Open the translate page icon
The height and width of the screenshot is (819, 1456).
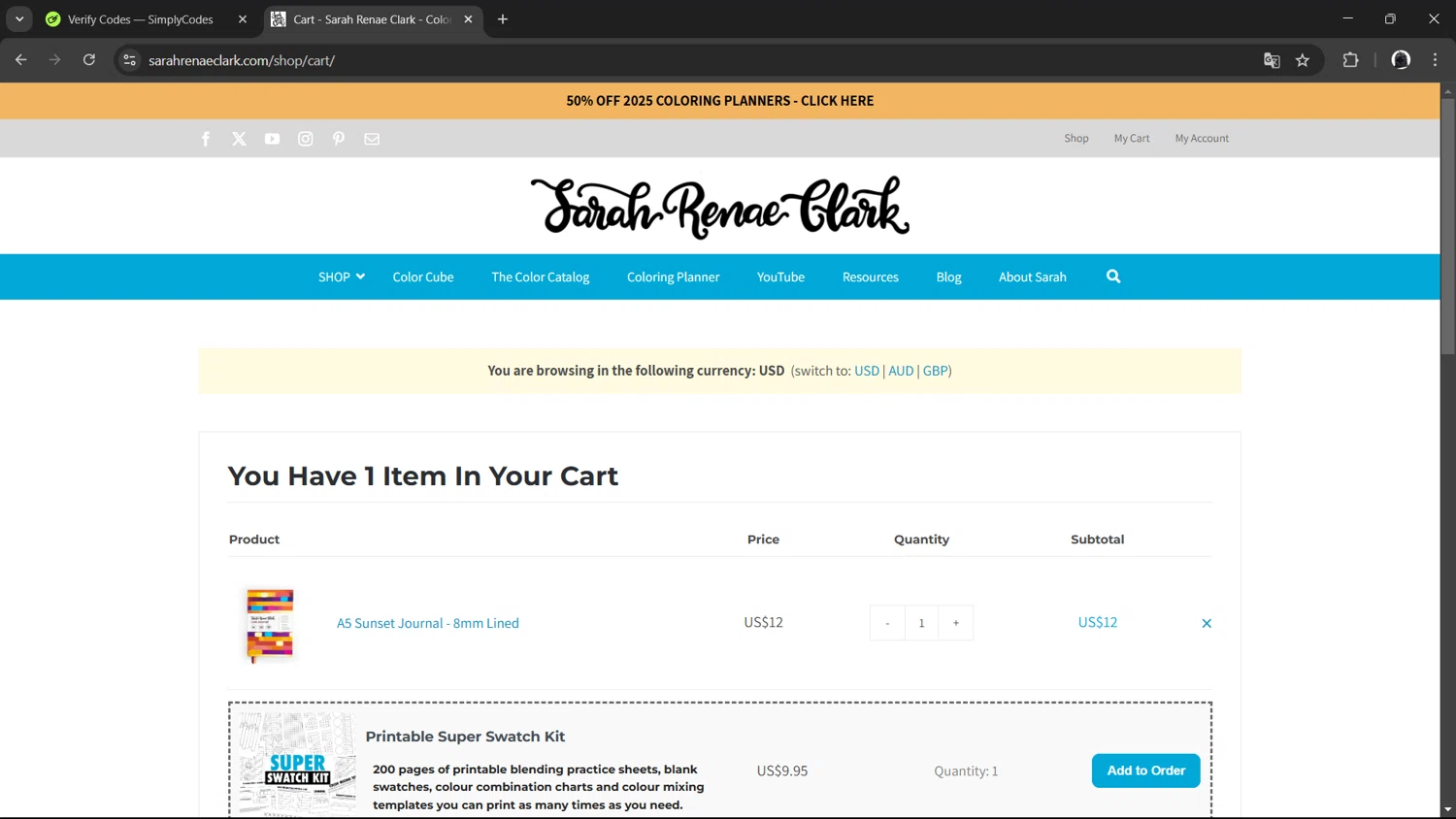click(x=1272, y=60)
